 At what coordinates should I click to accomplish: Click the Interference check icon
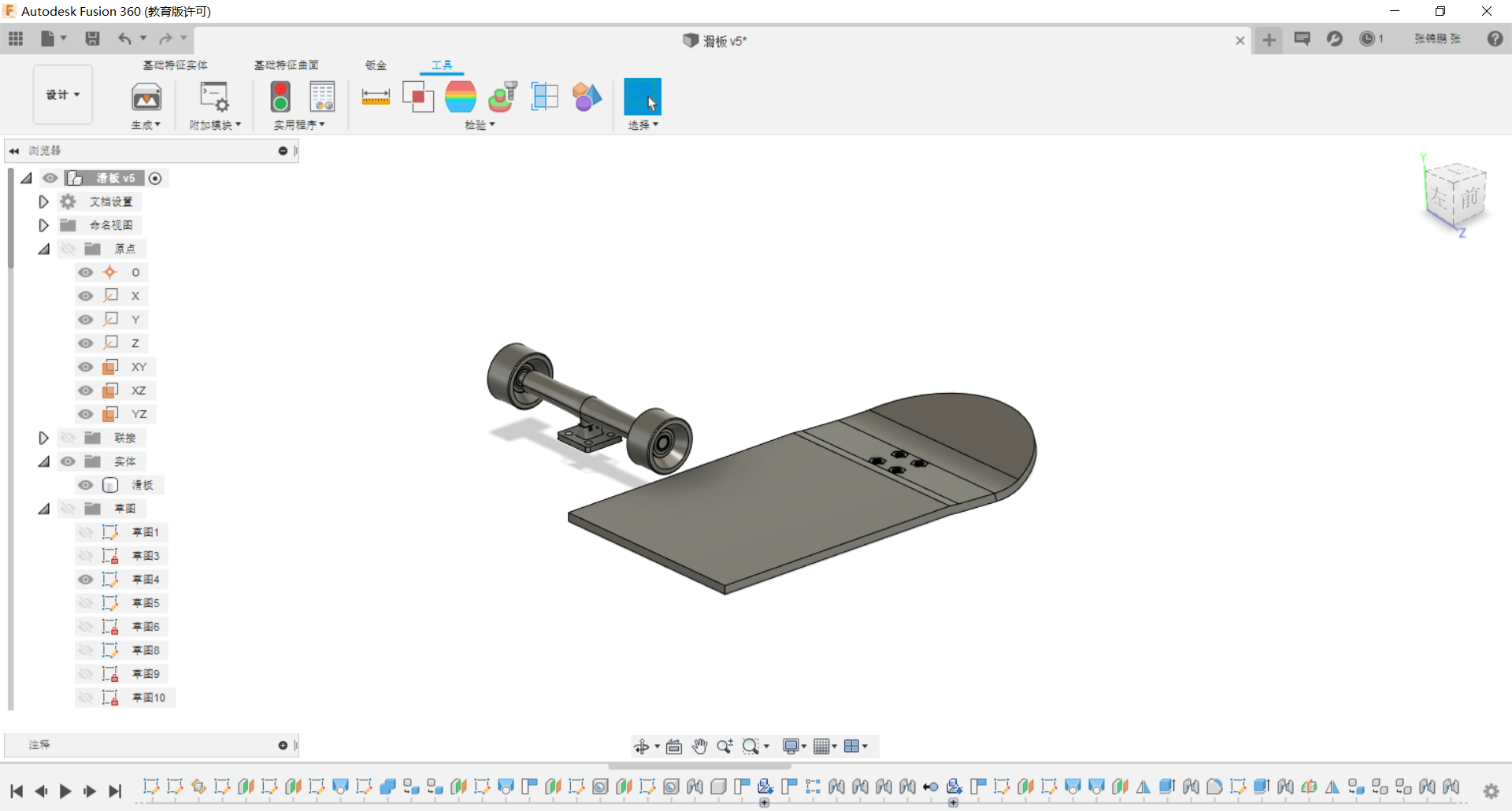418,97
